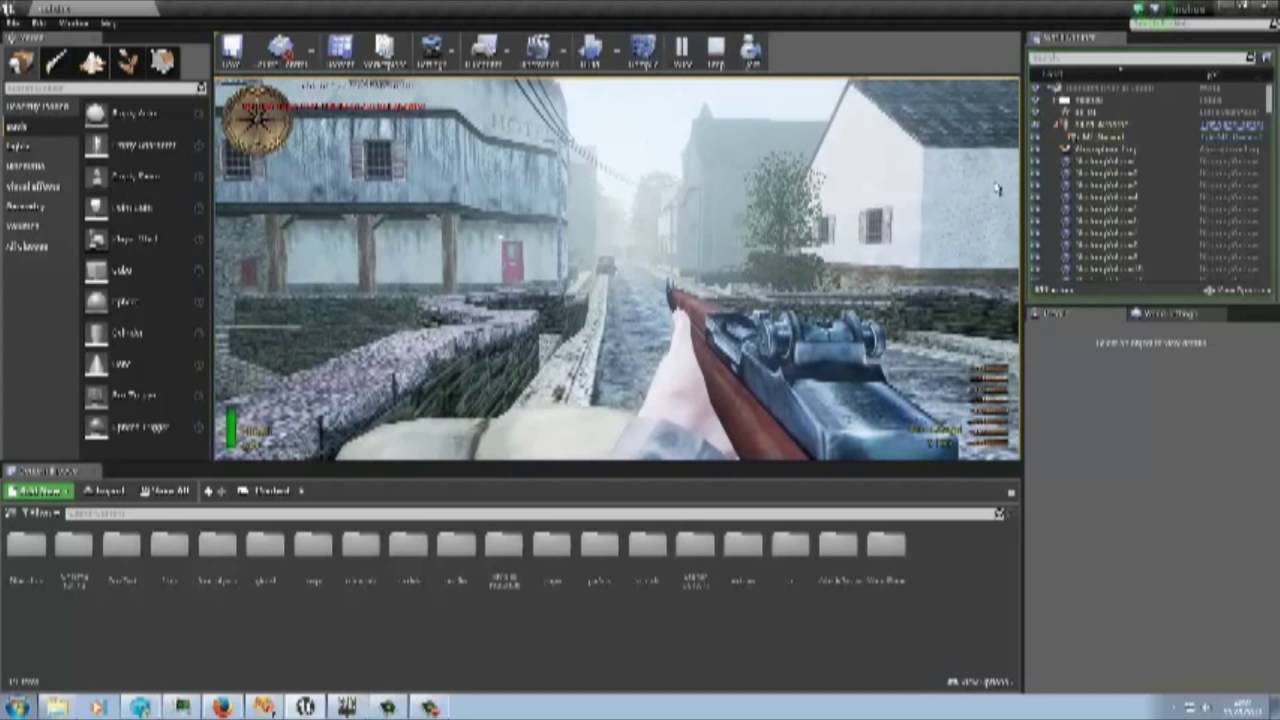Click the Content Browser asset search field
Viewport: 1280px width, 720px height.
pyautogui.click(x=535, y=513)
